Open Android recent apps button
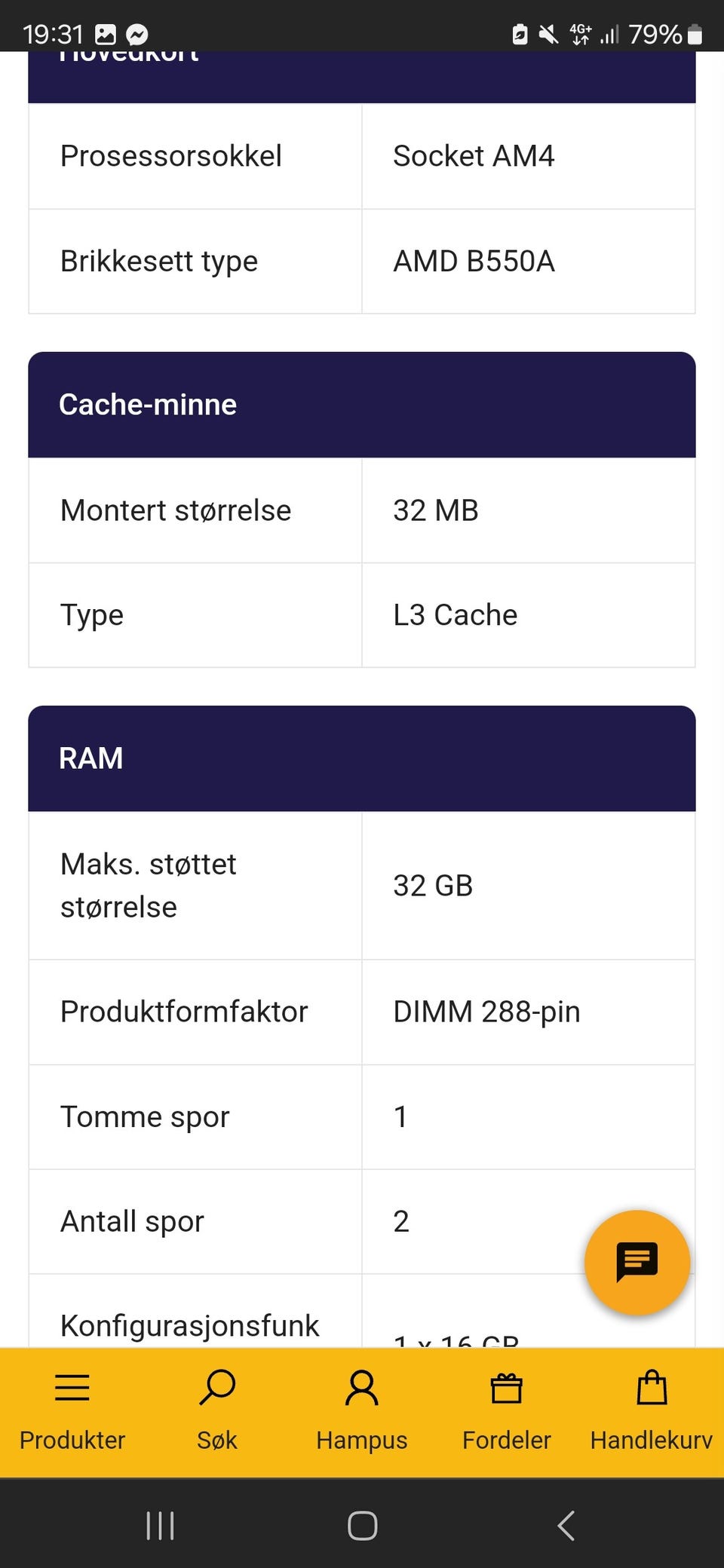This screenshot has height=1568, width=724. [160, 1526]
